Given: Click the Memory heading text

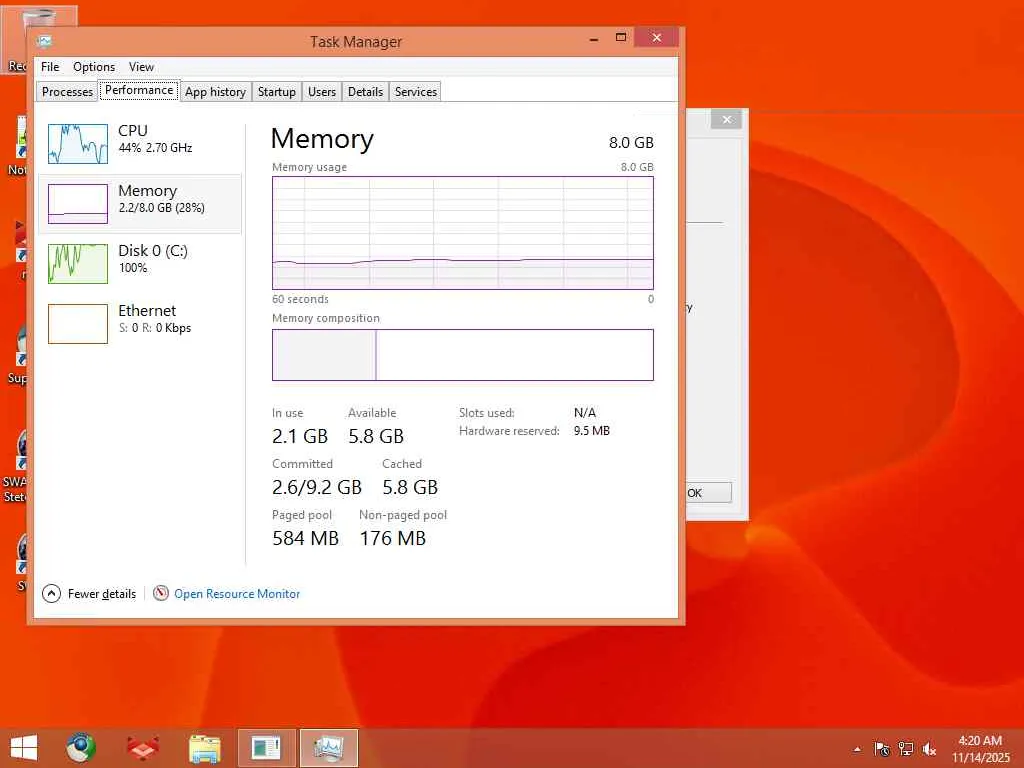Looking at the screenshot, I should (322, 138).
